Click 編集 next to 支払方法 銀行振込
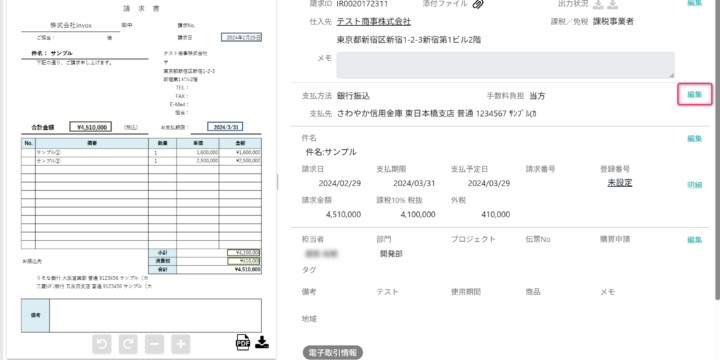Viewport: 720px width, 360px height. tap(695, 95)
